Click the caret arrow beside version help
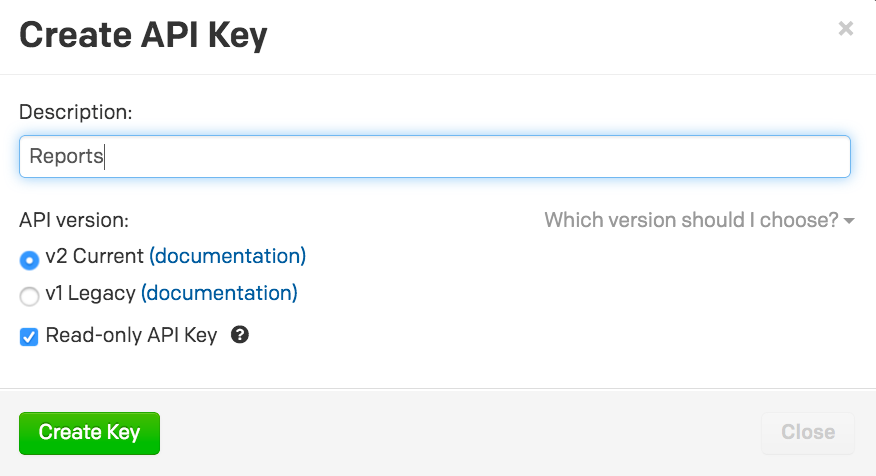Screen dimensions: 876x476 [849, 221]
